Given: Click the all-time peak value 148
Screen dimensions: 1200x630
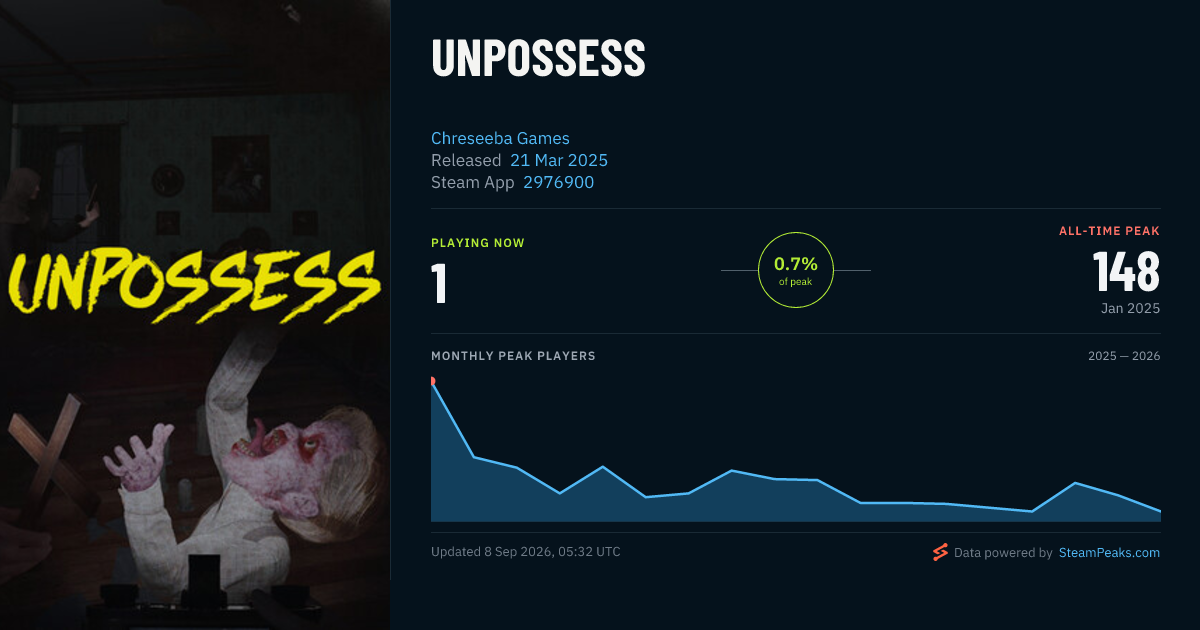Looking at the screenshot, I should pyautogui.click(x=1126, y=271).
